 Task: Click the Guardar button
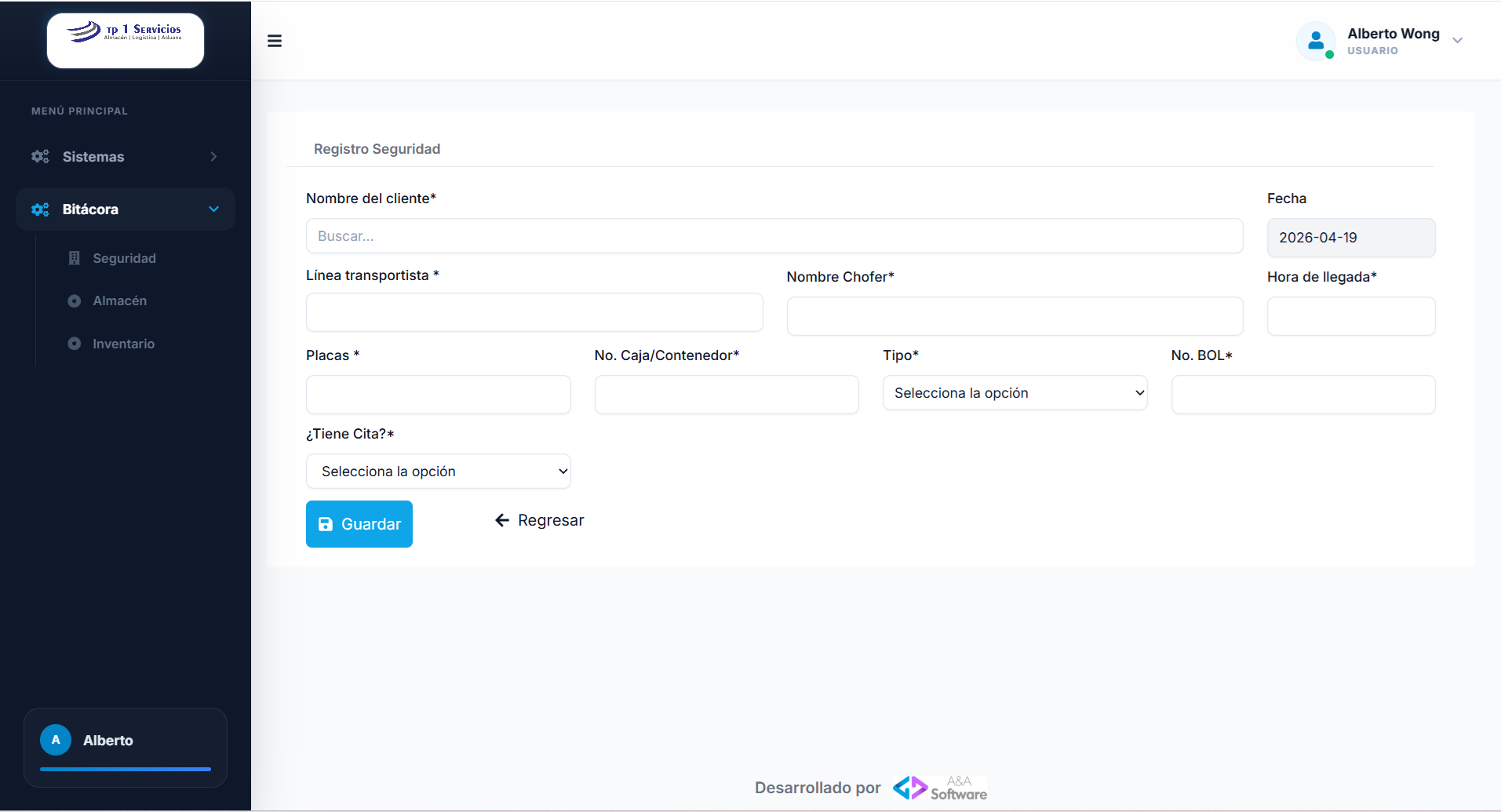359,524
